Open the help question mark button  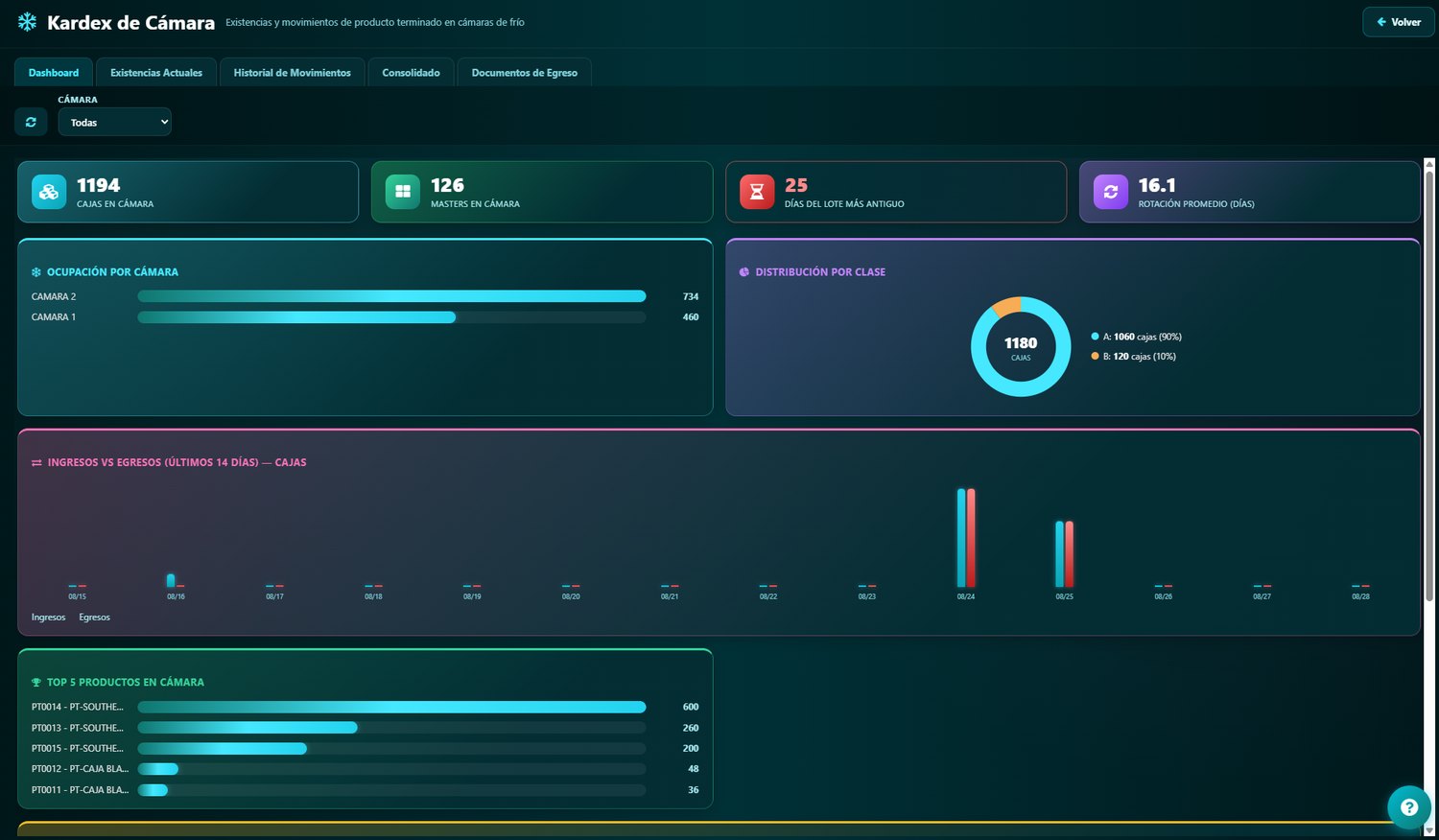click(x=1408, y=806)
